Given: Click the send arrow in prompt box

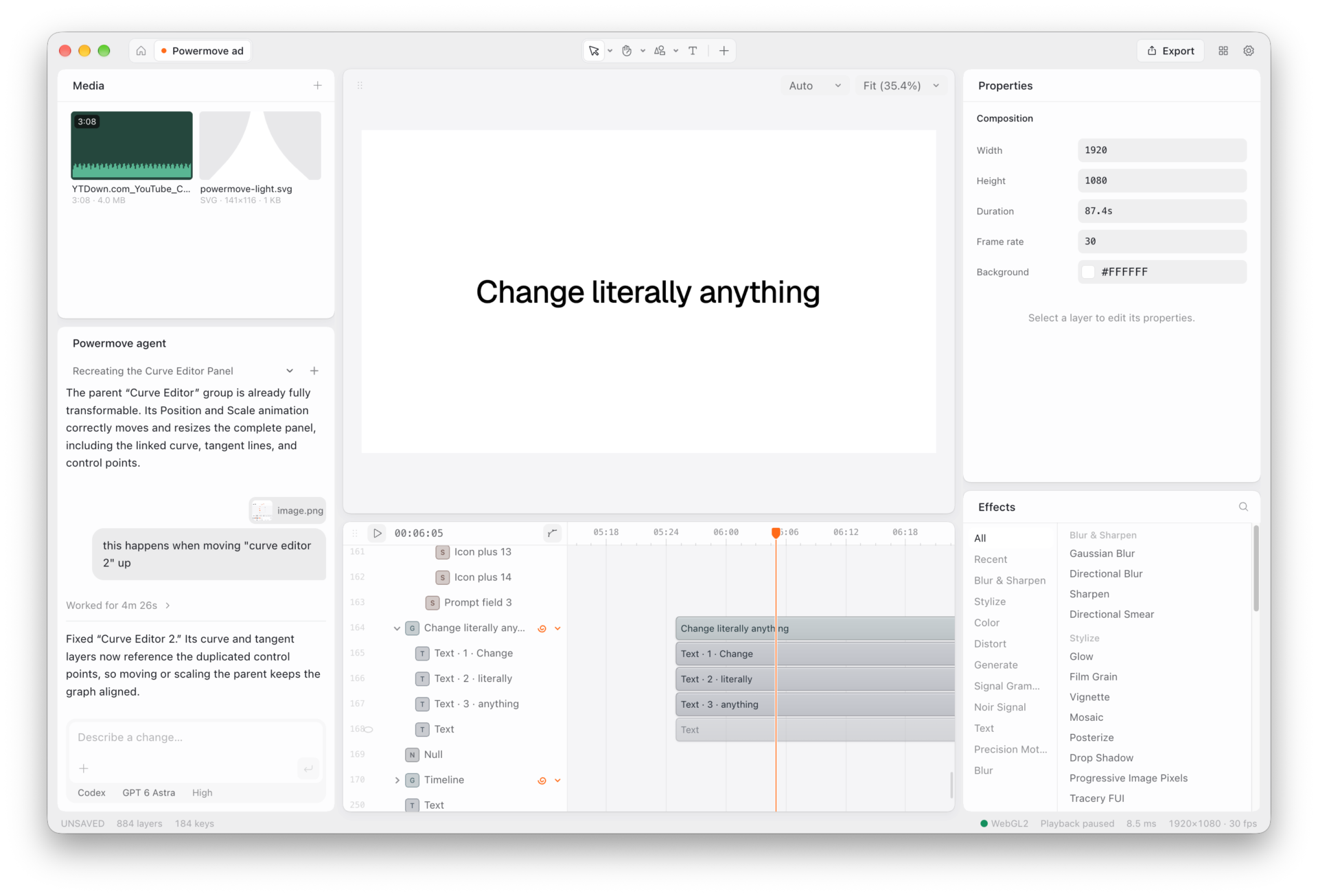Looking at the screenshot, I should coord(308,768).
